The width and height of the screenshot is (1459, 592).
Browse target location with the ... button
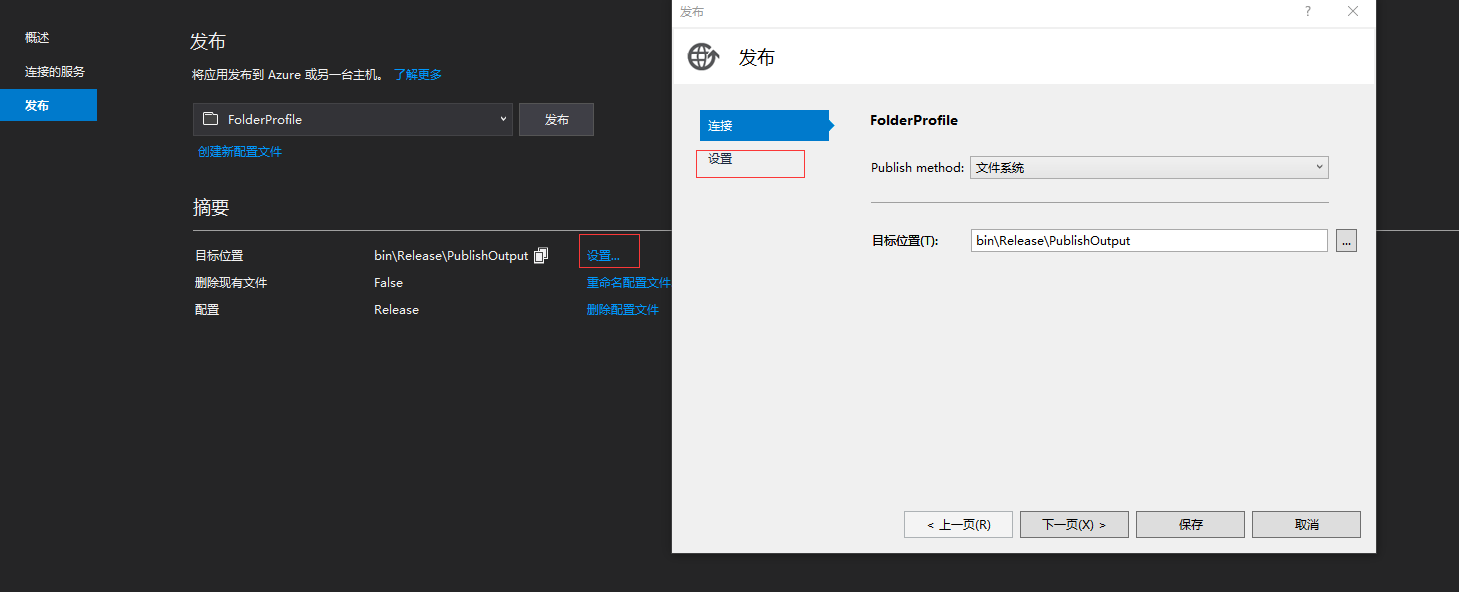coord(1346,240)
